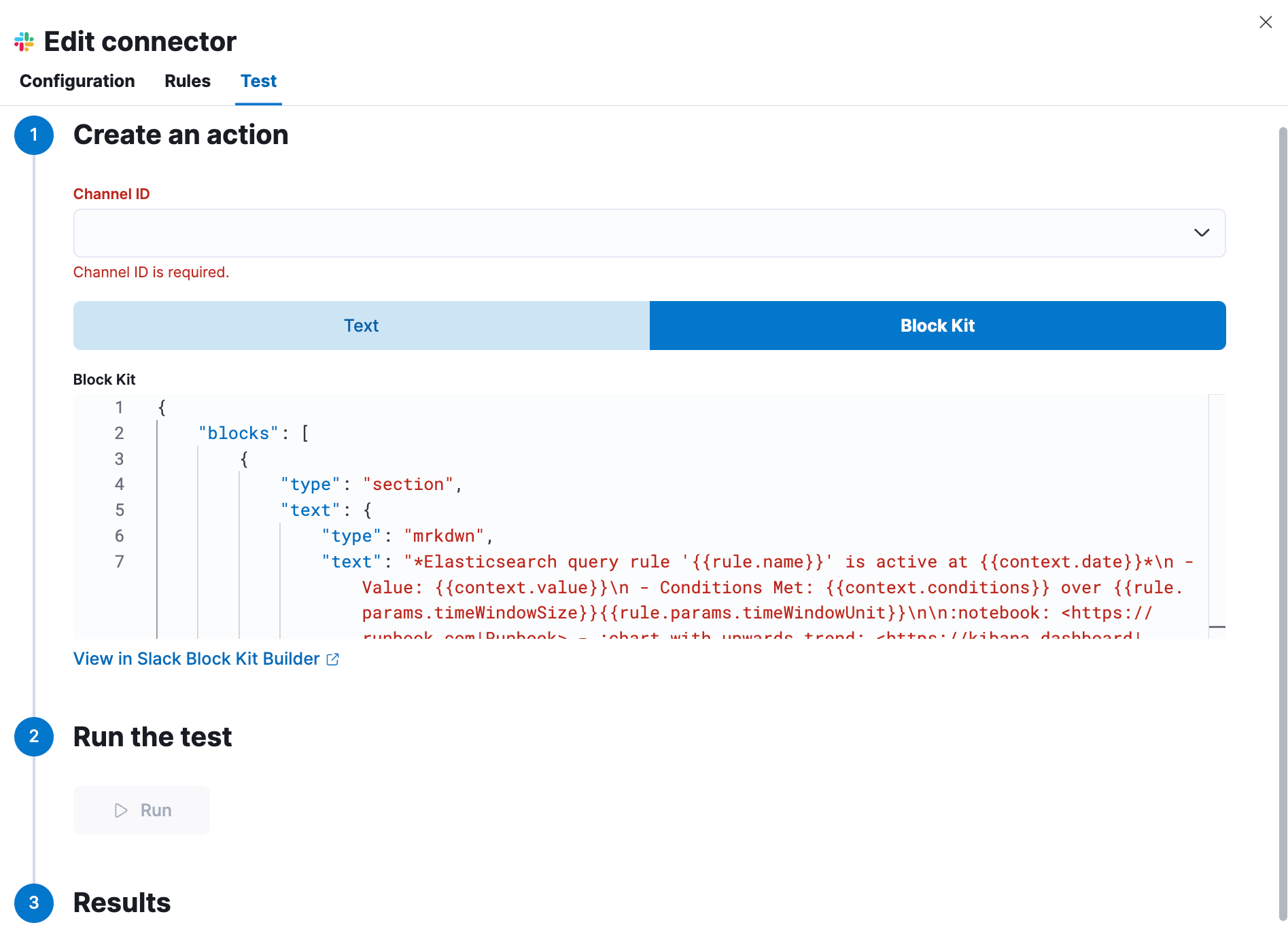Click the step 3 circle for Results

click(x=34, y=903)
